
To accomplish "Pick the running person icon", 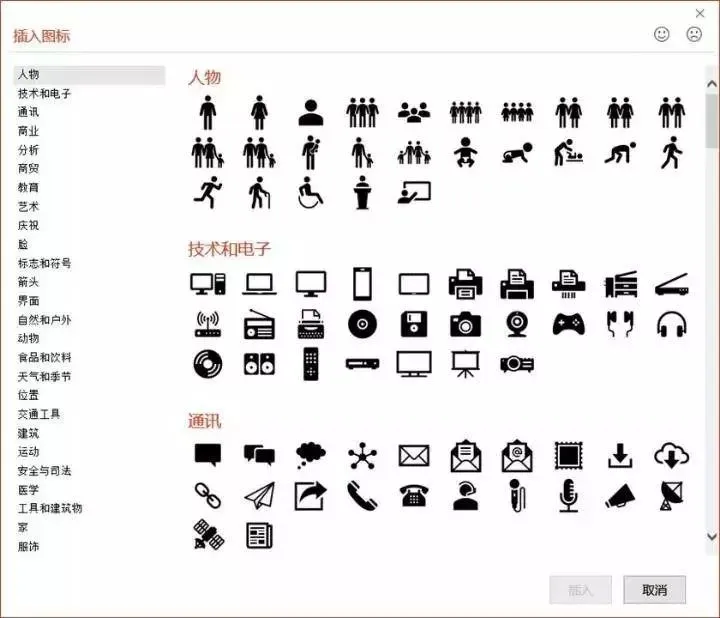I will pyautogui.click(x=208, y=192).
